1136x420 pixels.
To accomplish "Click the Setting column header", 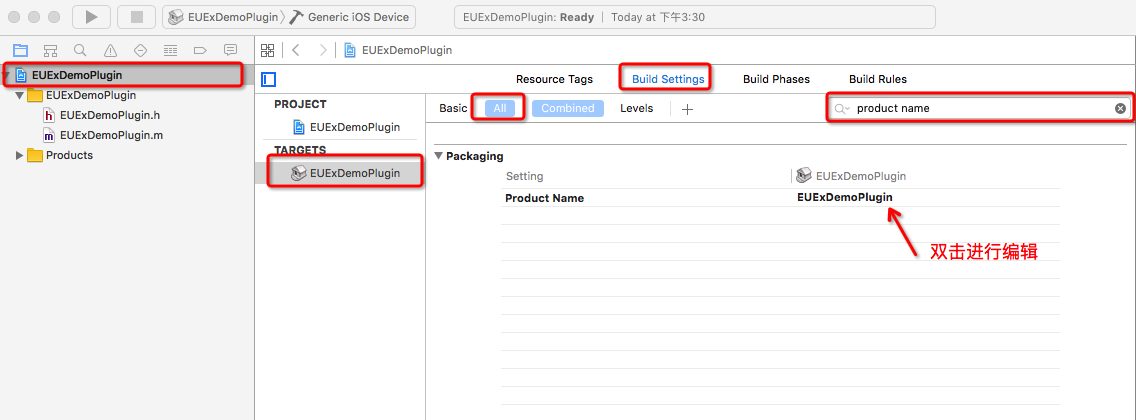I will (525, 176).
